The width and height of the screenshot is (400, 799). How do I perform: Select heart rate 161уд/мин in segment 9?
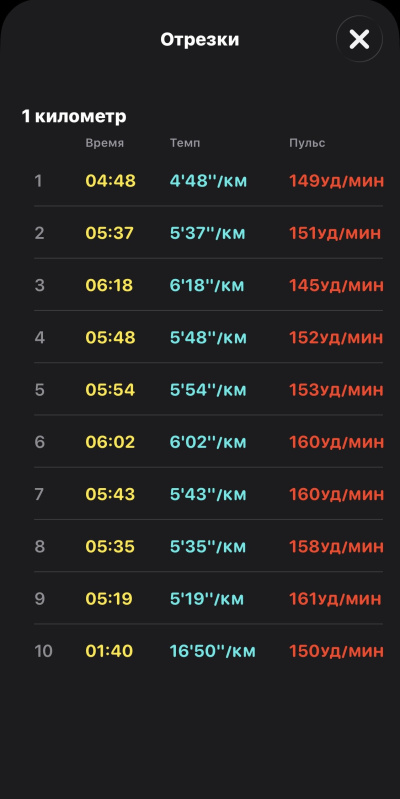click(335, 599)
